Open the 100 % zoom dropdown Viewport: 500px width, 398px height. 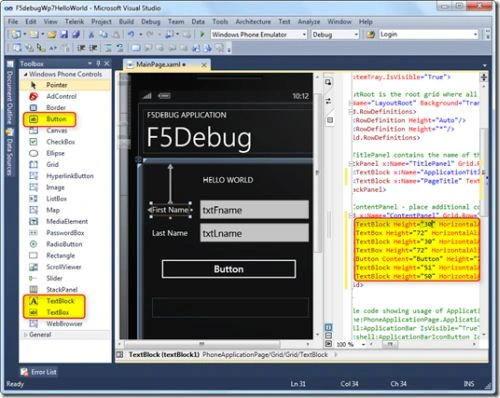(x=363, y=344)
